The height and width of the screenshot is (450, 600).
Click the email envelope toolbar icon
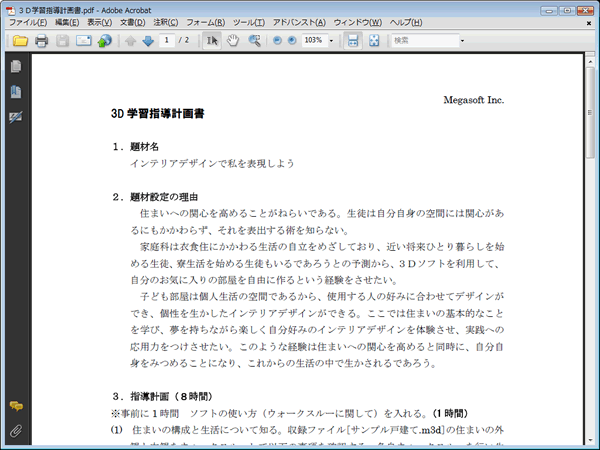click(83, 41)
